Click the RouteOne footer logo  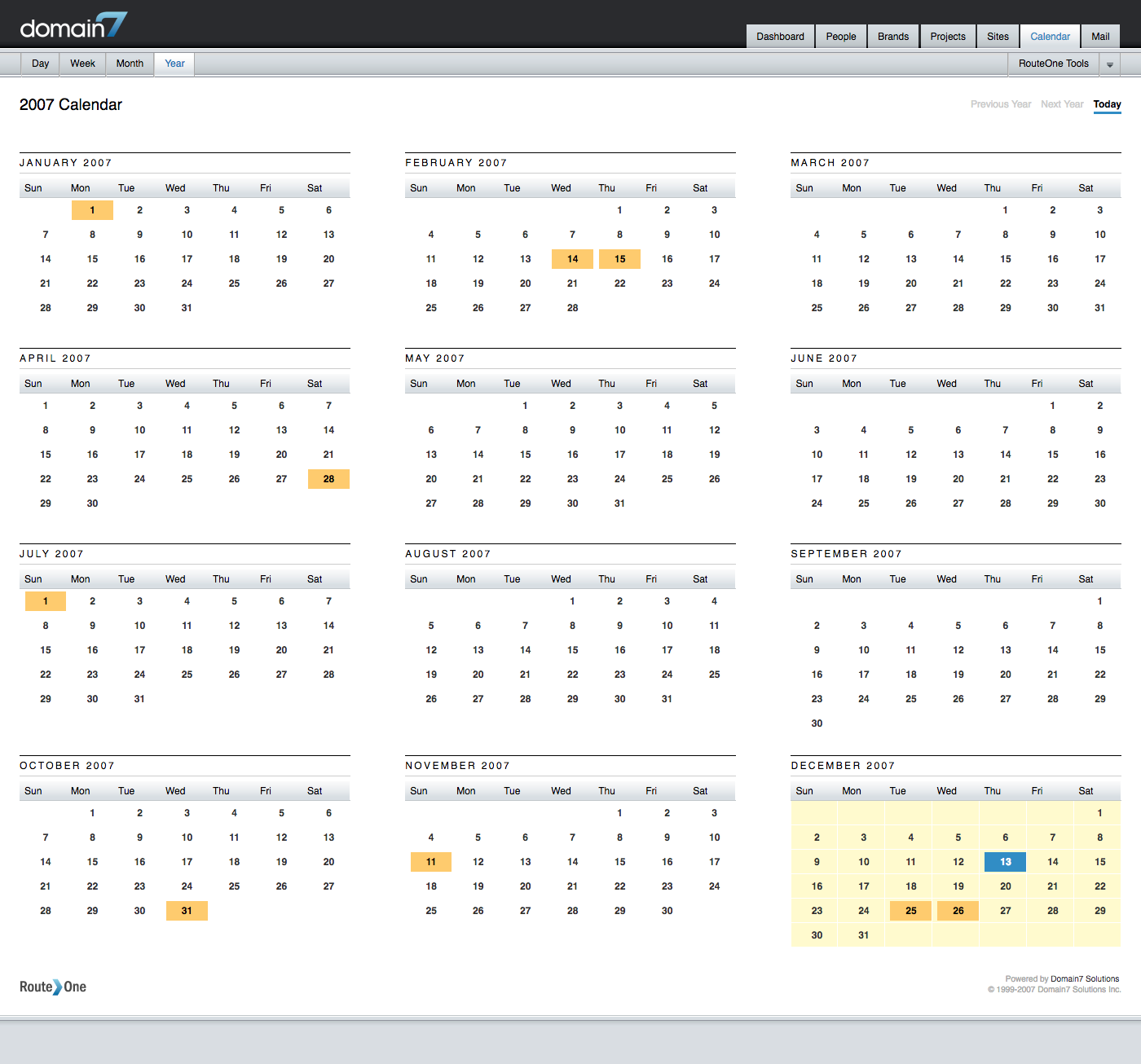coord(53,987)
